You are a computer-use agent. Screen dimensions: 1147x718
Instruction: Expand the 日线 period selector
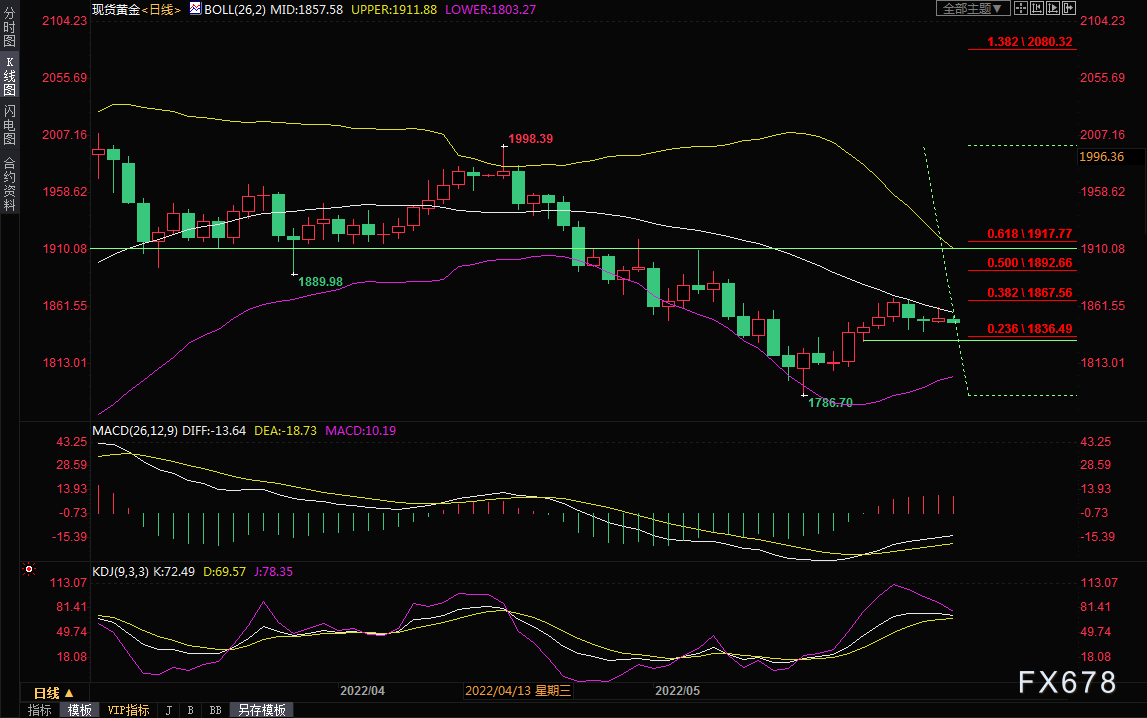tap(54, 692)
